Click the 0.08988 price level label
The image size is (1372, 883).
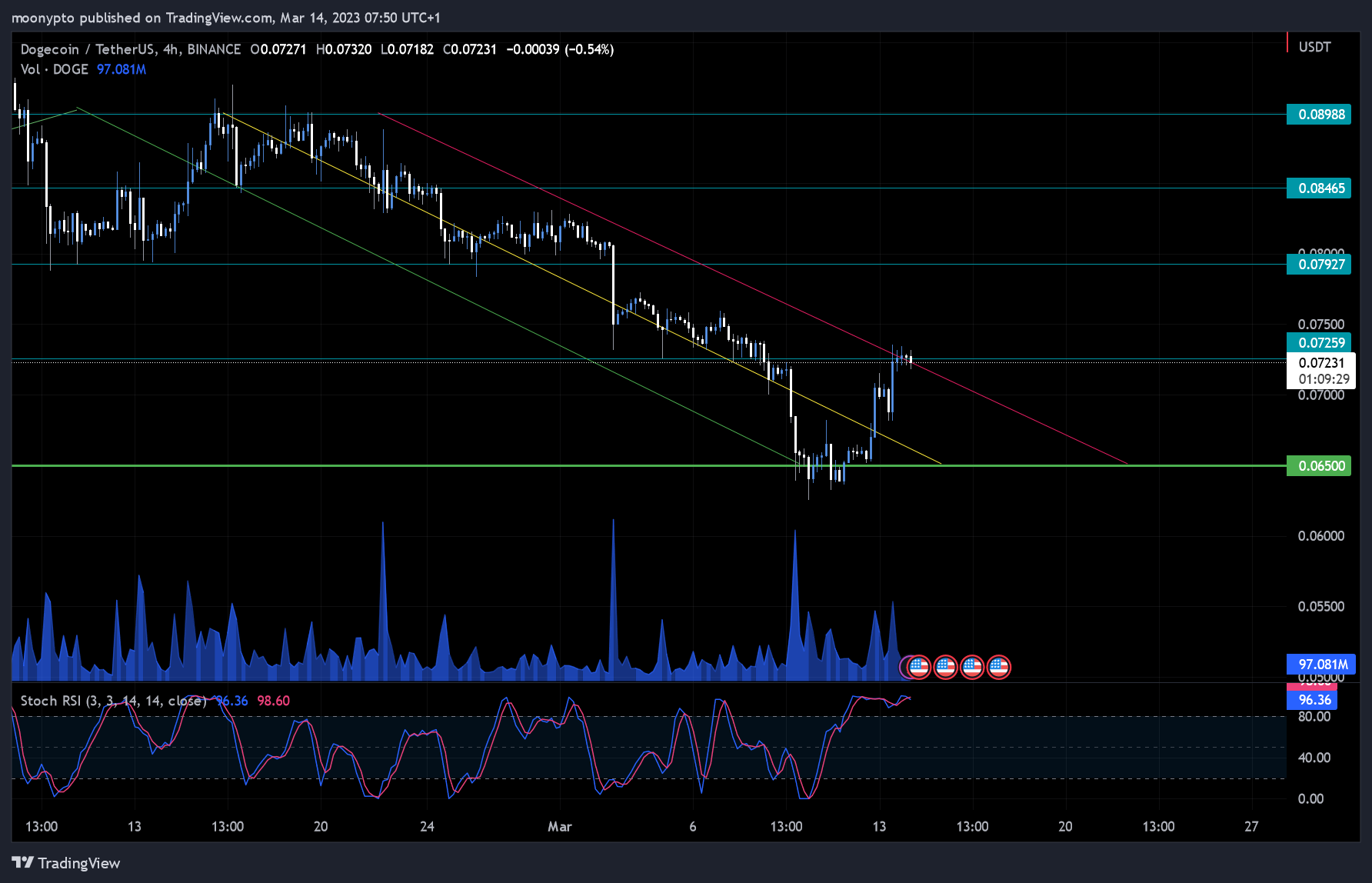[x=1319, y=115]
